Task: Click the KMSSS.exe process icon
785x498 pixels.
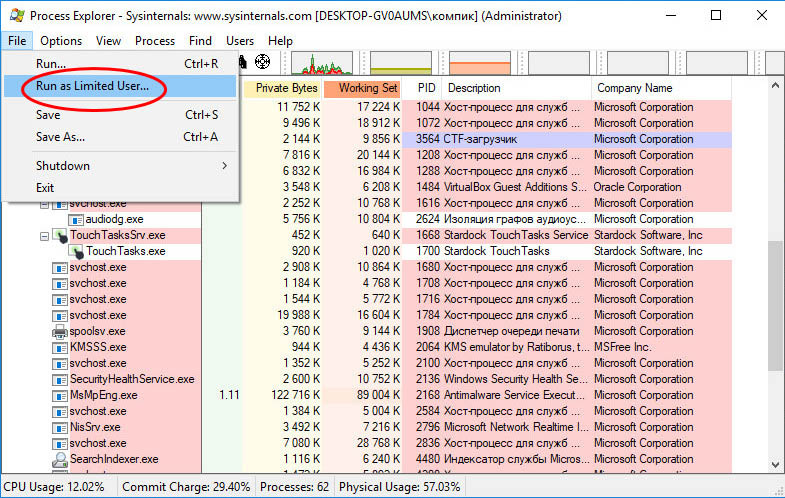Action: point(60,347)
